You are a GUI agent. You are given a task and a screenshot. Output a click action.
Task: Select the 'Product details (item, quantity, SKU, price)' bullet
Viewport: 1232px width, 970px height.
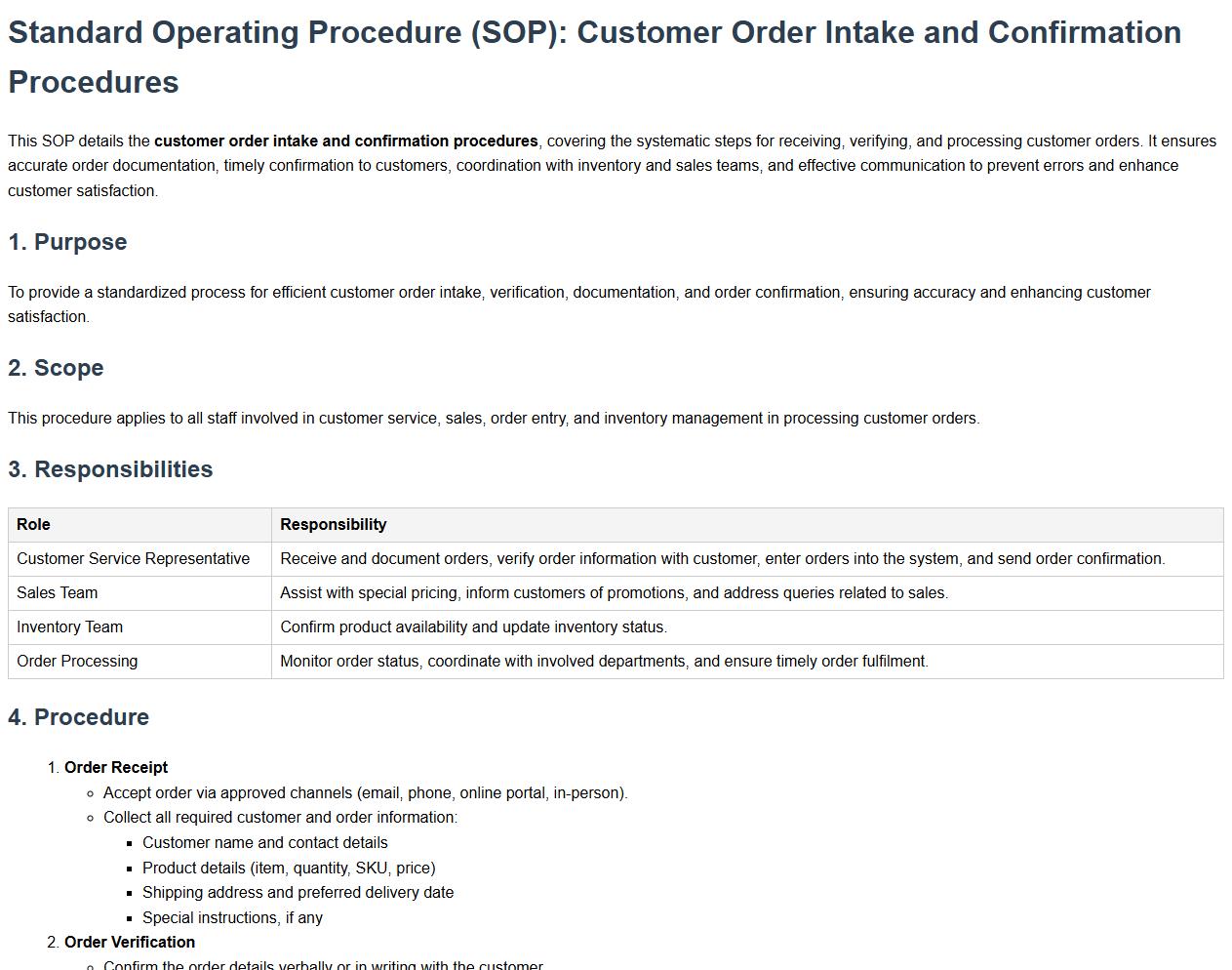point(289,869)
